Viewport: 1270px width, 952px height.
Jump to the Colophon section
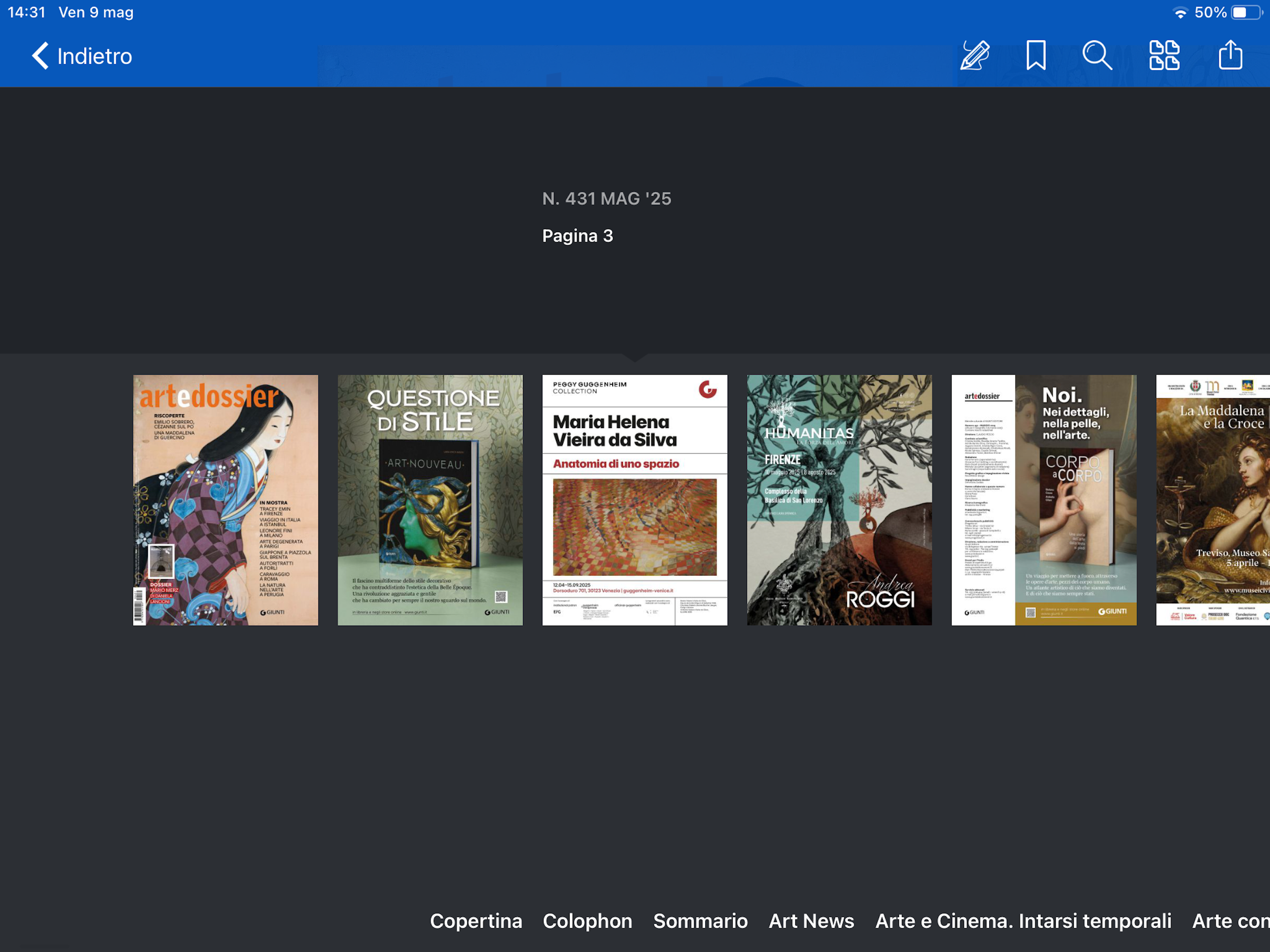587,920
